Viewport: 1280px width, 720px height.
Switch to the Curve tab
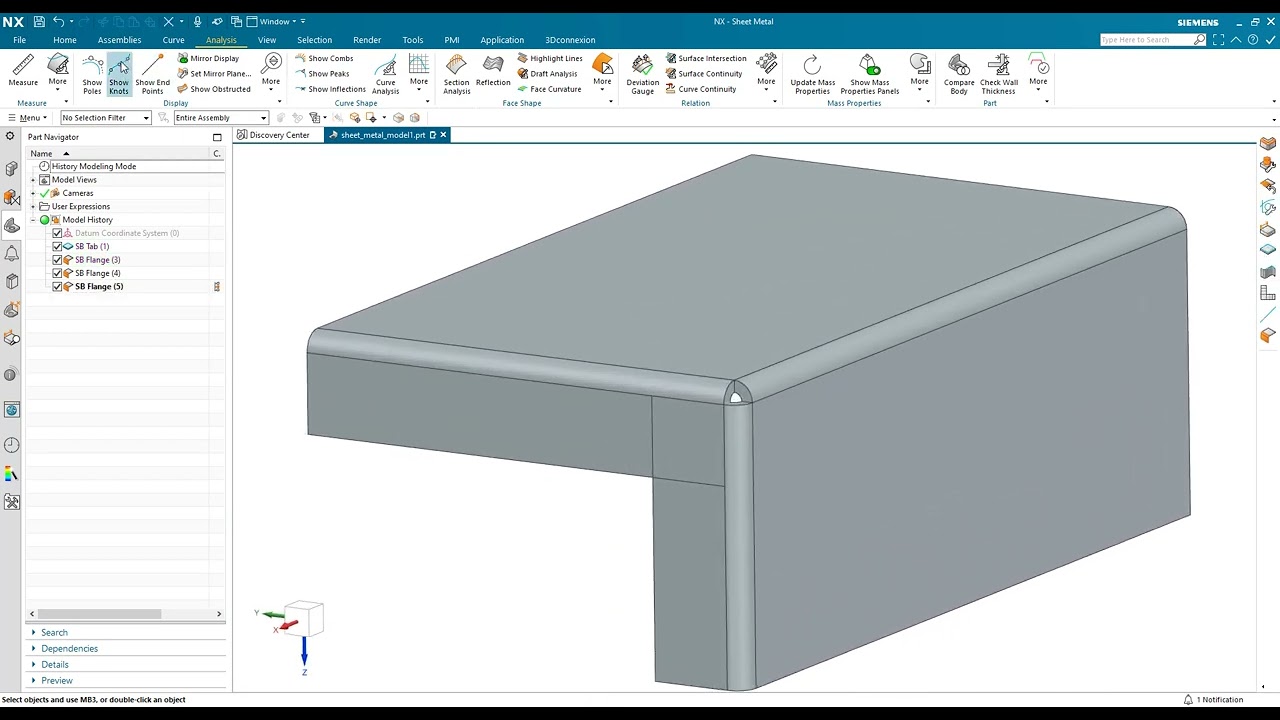173,40
